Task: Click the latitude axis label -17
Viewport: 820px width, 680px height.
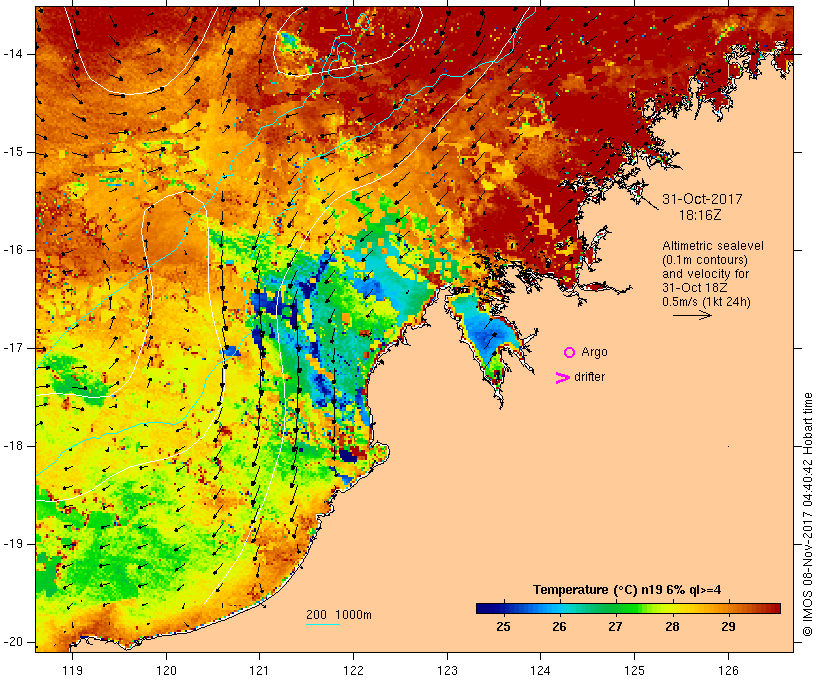Action: [x=13, y=348]
